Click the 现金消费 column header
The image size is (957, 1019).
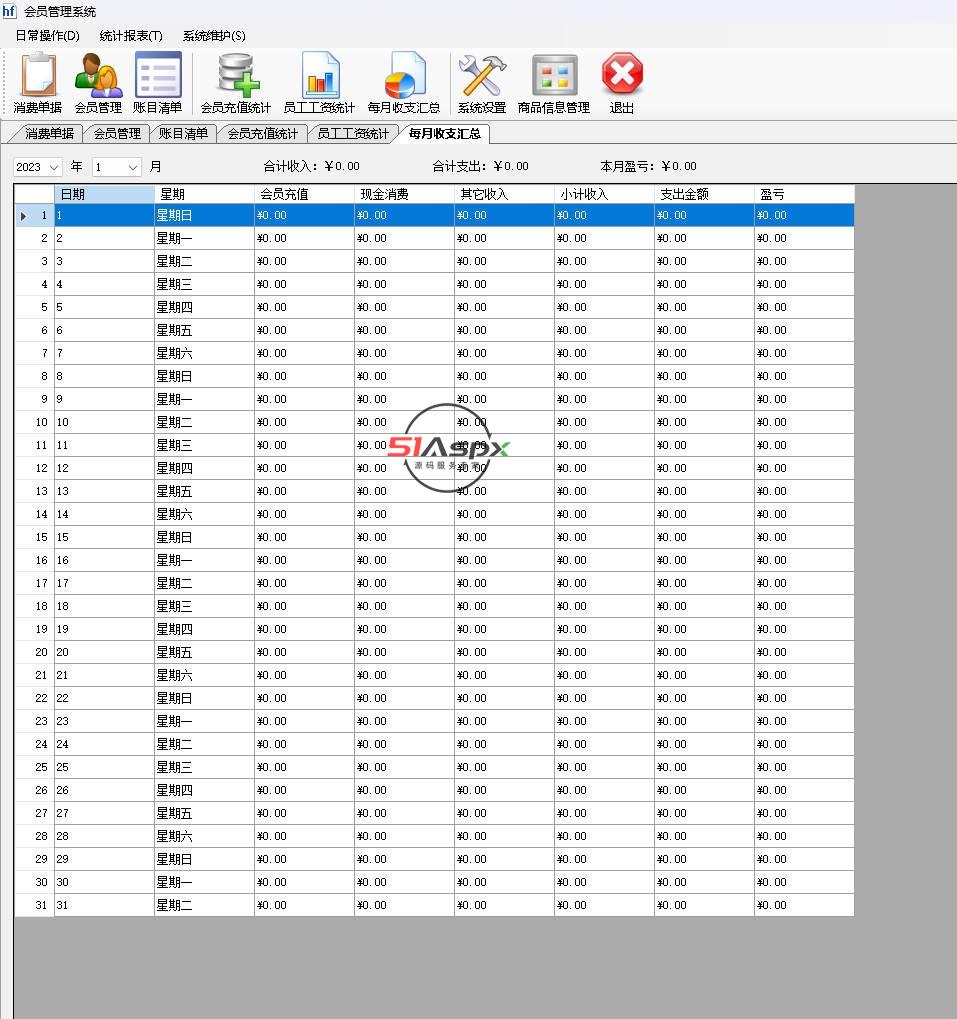click(404, 194)
